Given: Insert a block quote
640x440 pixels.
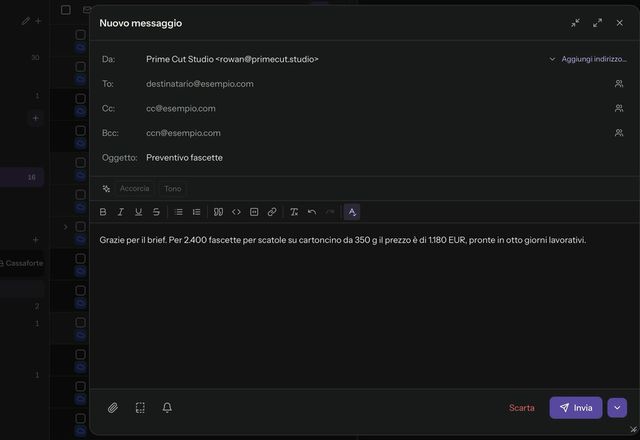Looking at the screenshot, I should (218, 212).
